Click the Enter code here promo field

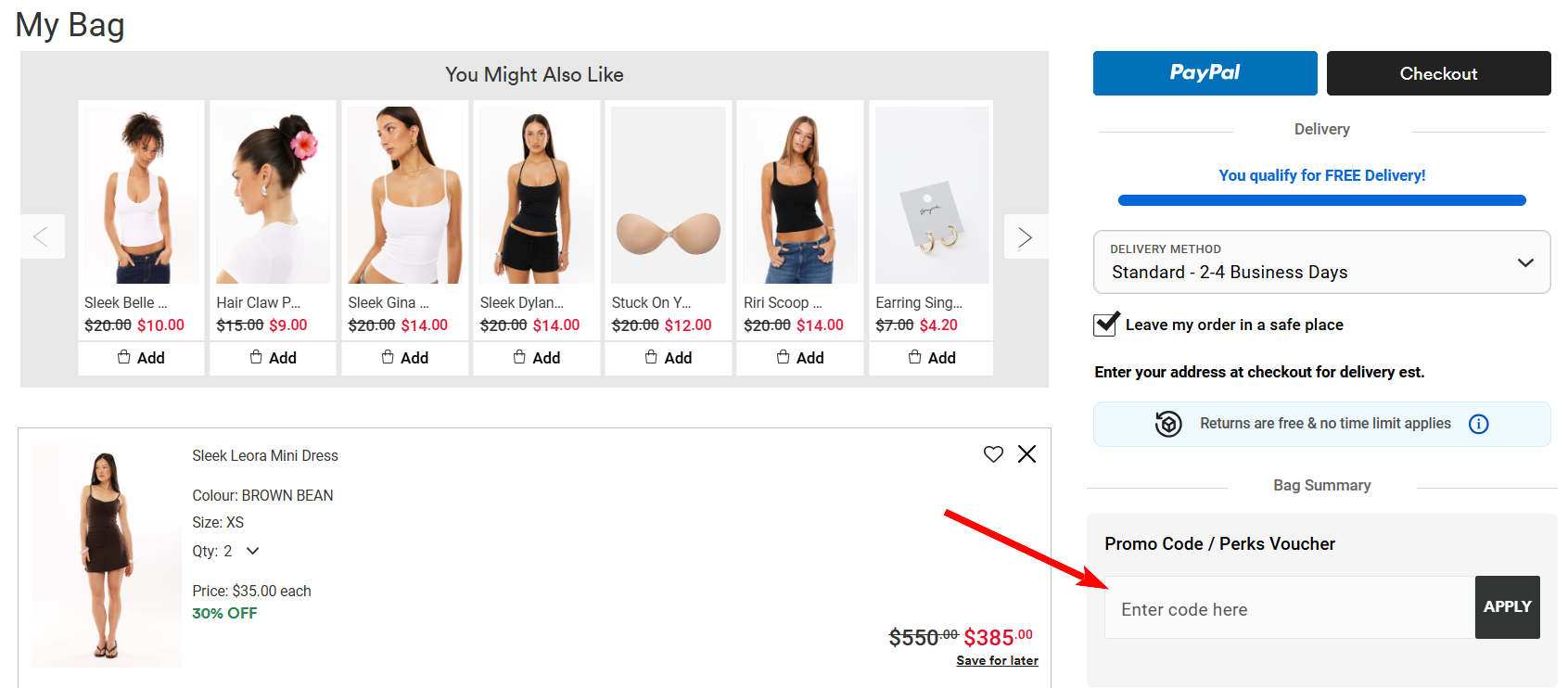(1289, 608)
